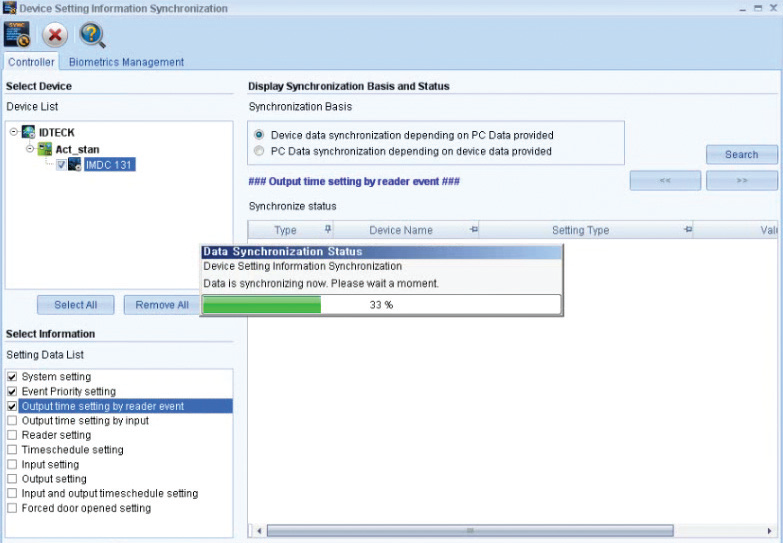783x543 pixels.
Task: Click the Act_stan controller group icon
Action: [x=44, y=149]
